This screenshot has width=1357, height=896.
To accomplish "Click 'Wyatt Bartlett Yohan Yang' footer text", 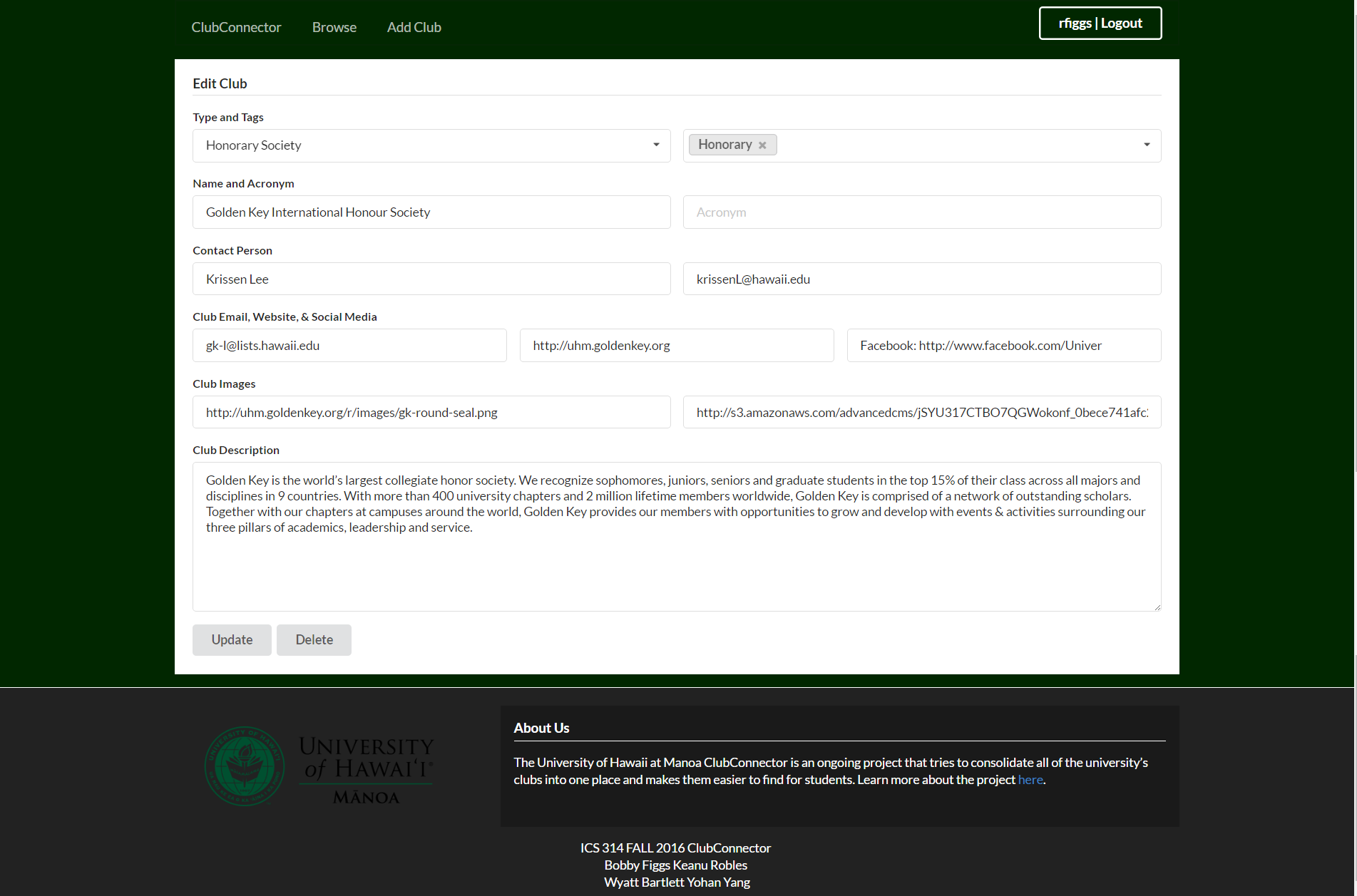I will click(677, 882).
